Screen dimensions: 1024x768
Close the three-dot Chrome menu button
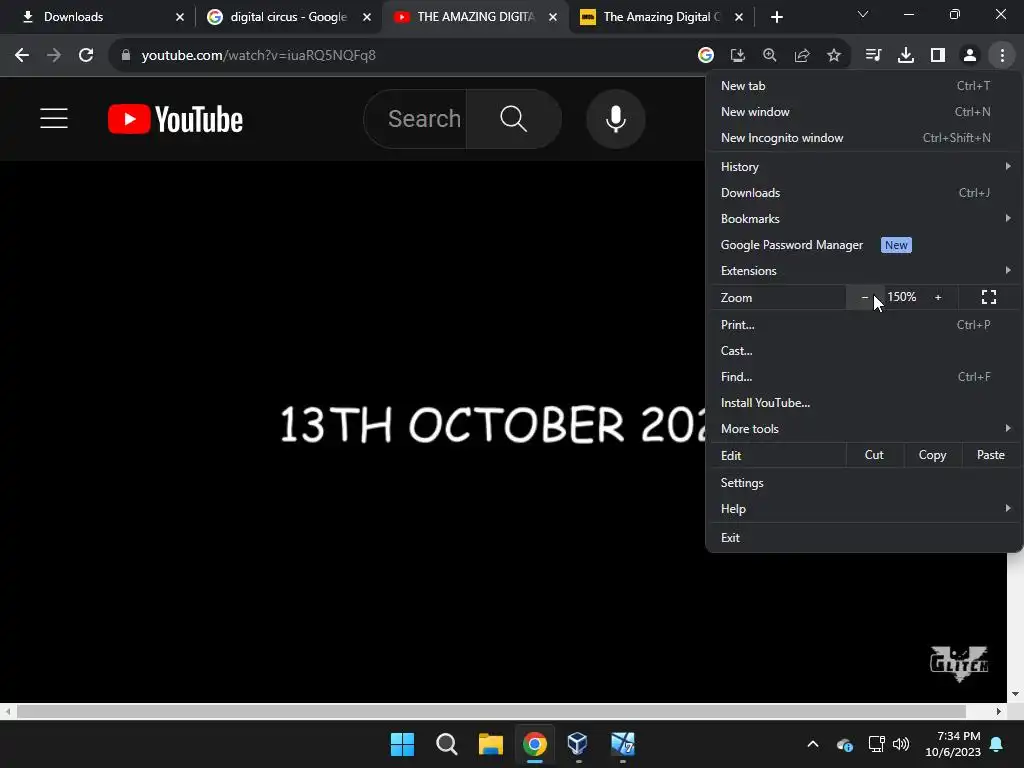[1002, 56]
